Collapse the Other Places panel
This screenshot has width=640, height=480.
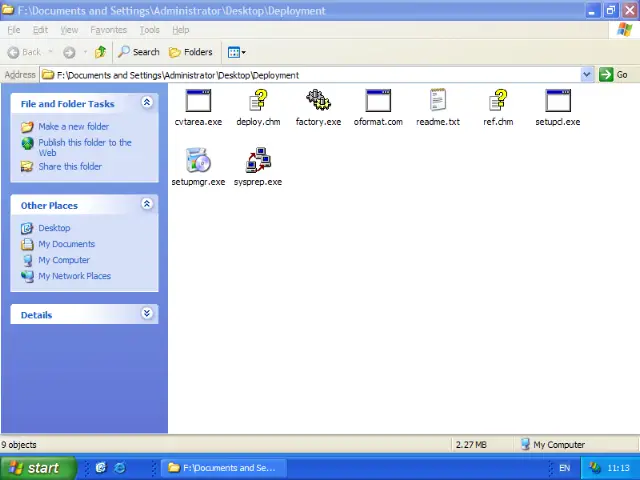(x=147, y=204)
